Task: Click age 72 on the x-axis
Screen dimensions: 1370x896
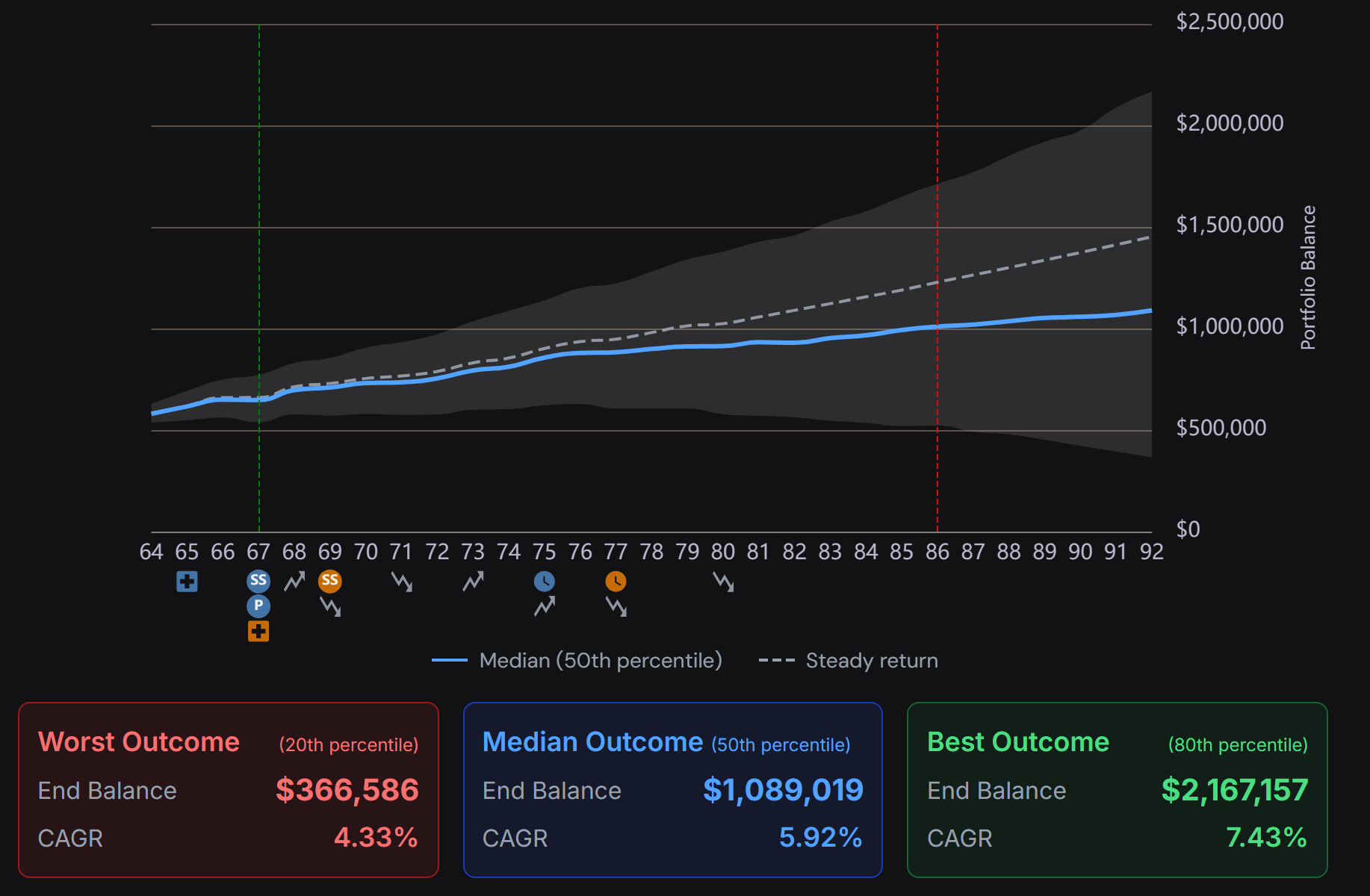Action: pyautogui.click(x=437, y=552)
